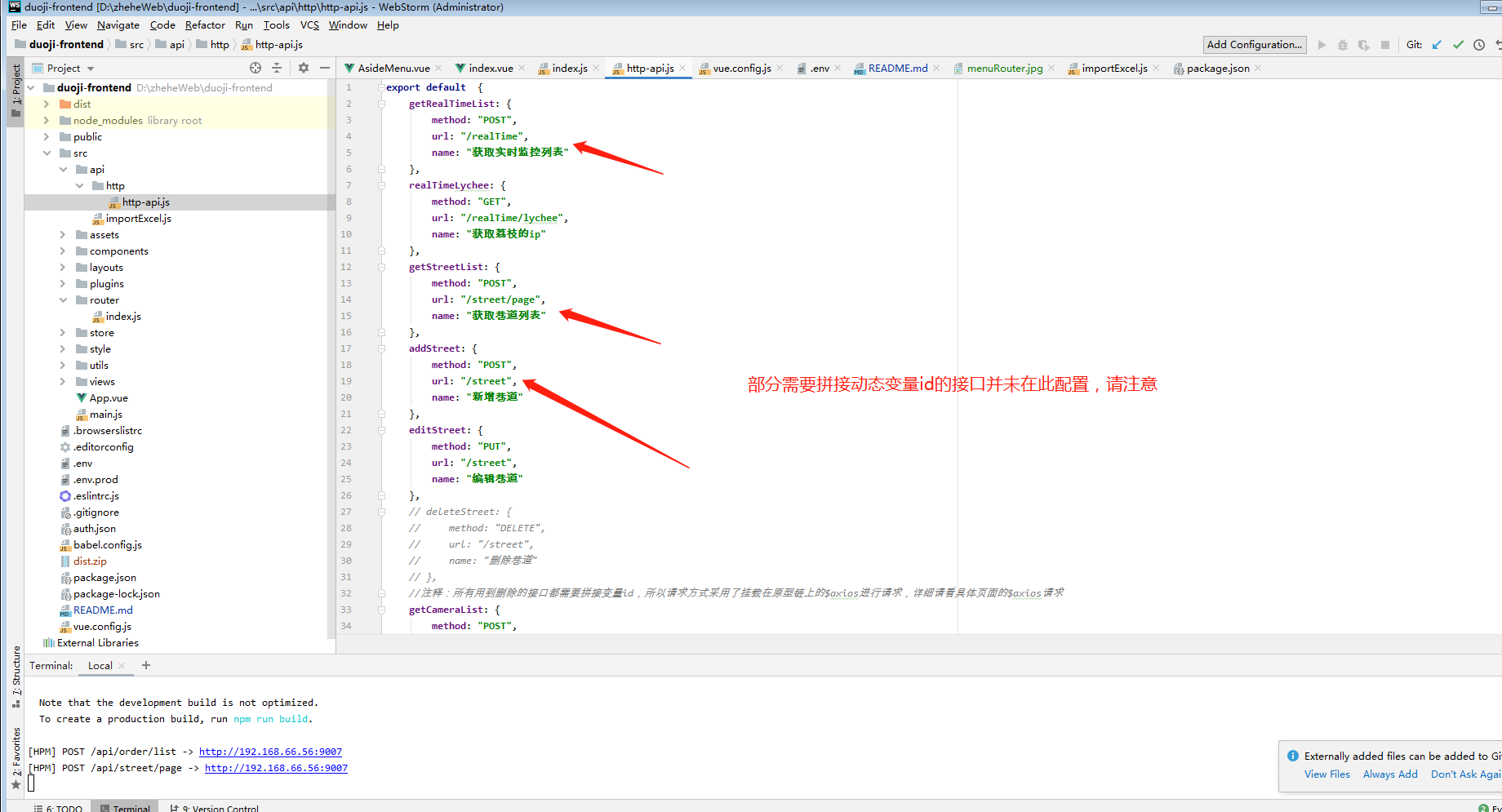Click the Git commit checkmark icon
The height and width of the screenshot is (812, 1502).
click(1458, 45)
